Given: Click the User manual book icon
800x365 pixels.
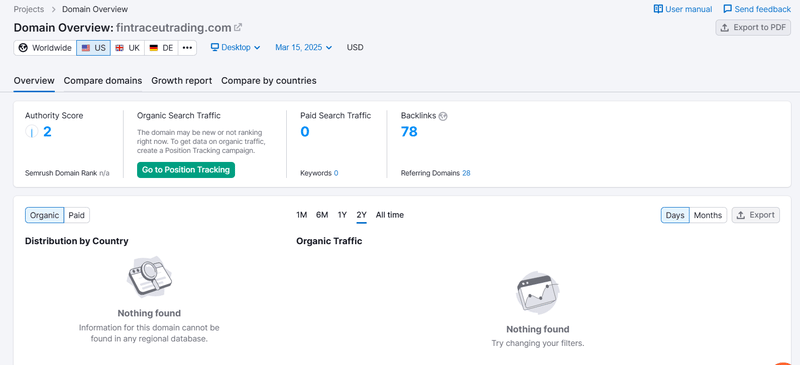Looking at the screenshot, I should click(658, 9).
